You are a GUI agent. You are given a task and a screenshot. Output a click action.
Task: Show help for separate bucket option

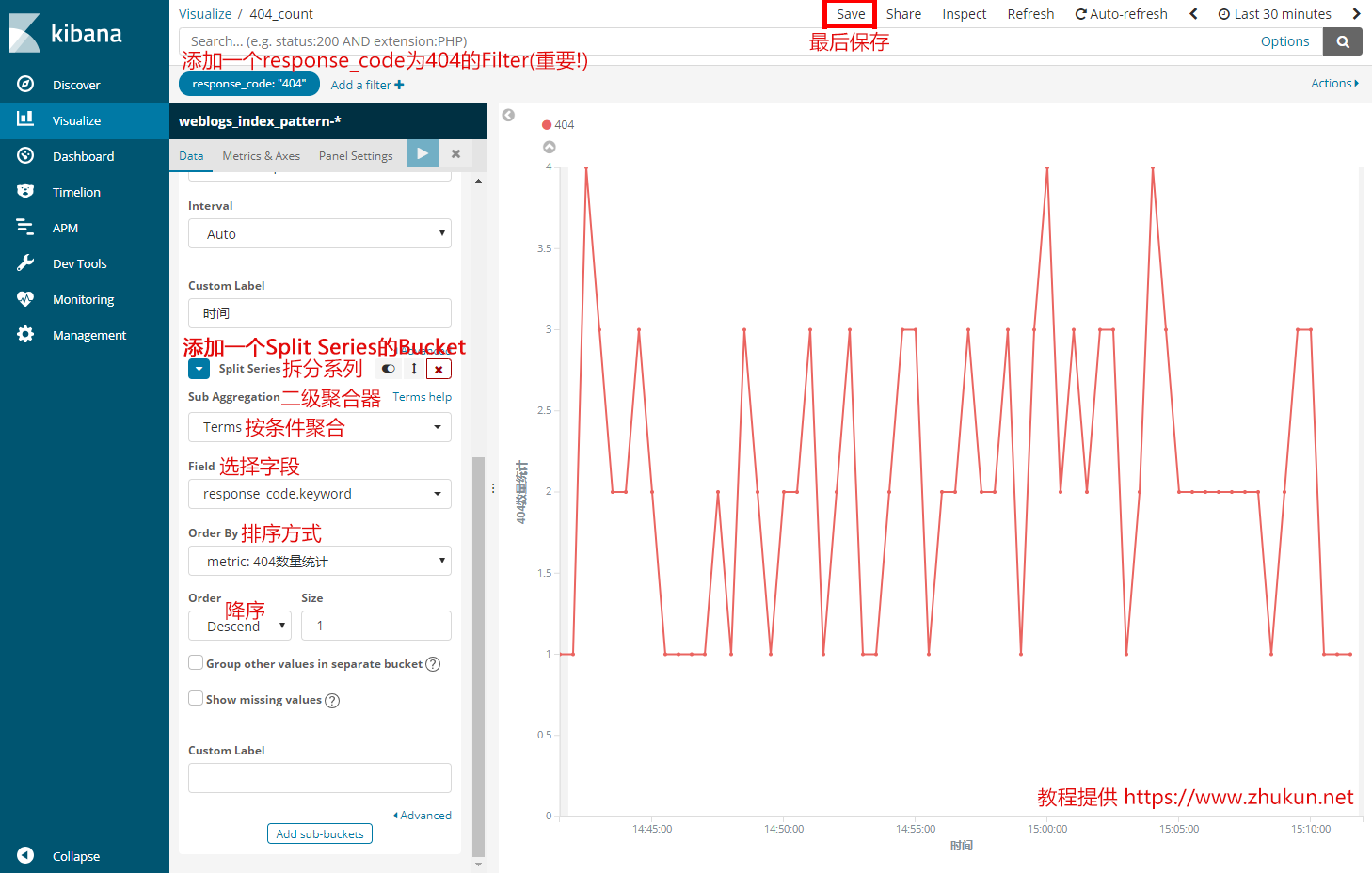[x=433, y=664]
